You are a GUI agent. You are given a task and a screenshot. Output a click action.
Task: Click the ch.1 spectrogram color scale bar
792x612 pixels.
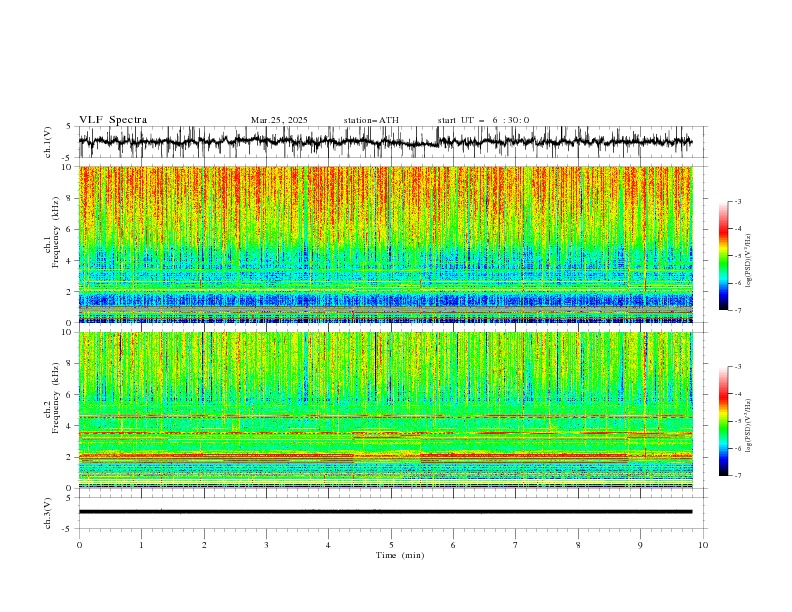click(x=723, y=256)
